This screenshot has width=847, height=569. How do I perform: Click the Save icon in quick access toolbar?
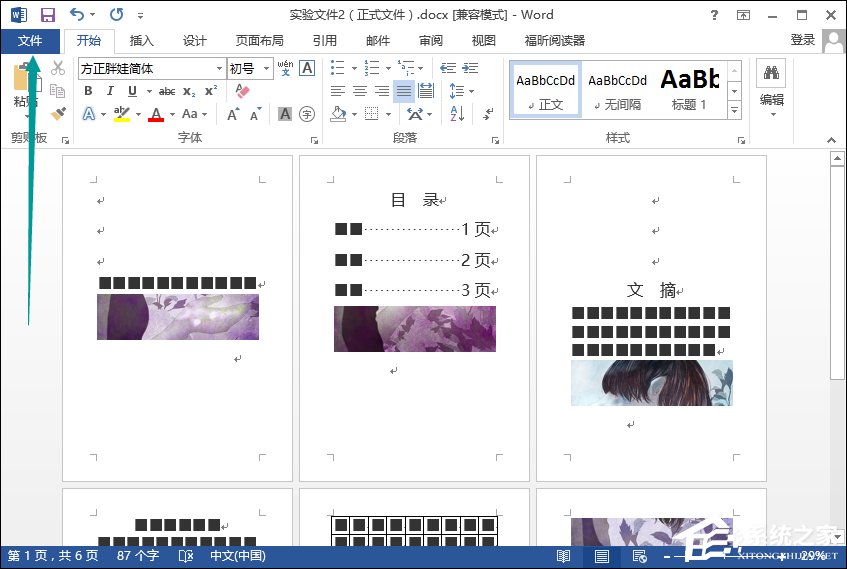pyautogui.click(x=47, y=15)
